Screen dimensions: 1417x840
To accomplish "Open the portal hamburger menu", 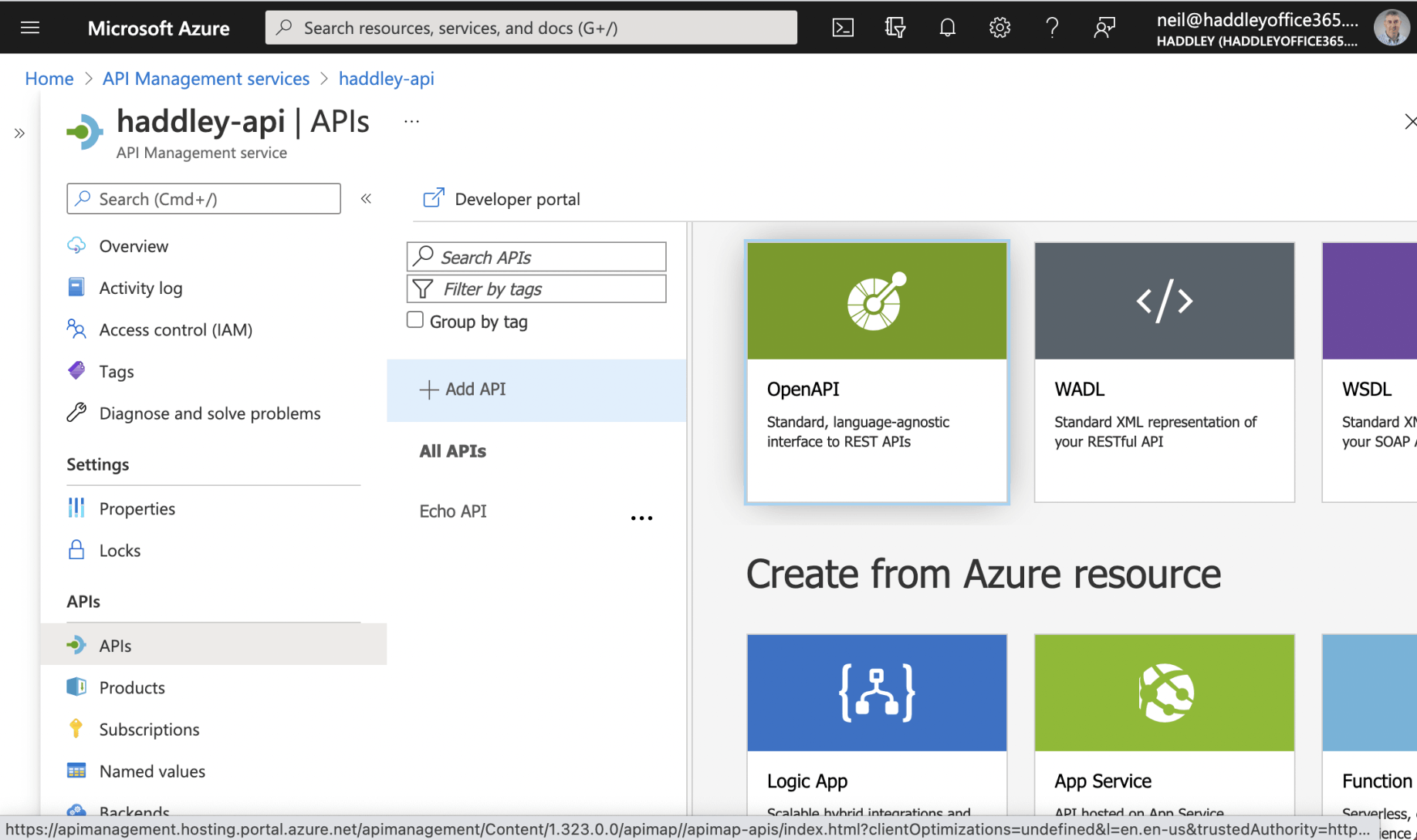I will (x=30, y=28).
